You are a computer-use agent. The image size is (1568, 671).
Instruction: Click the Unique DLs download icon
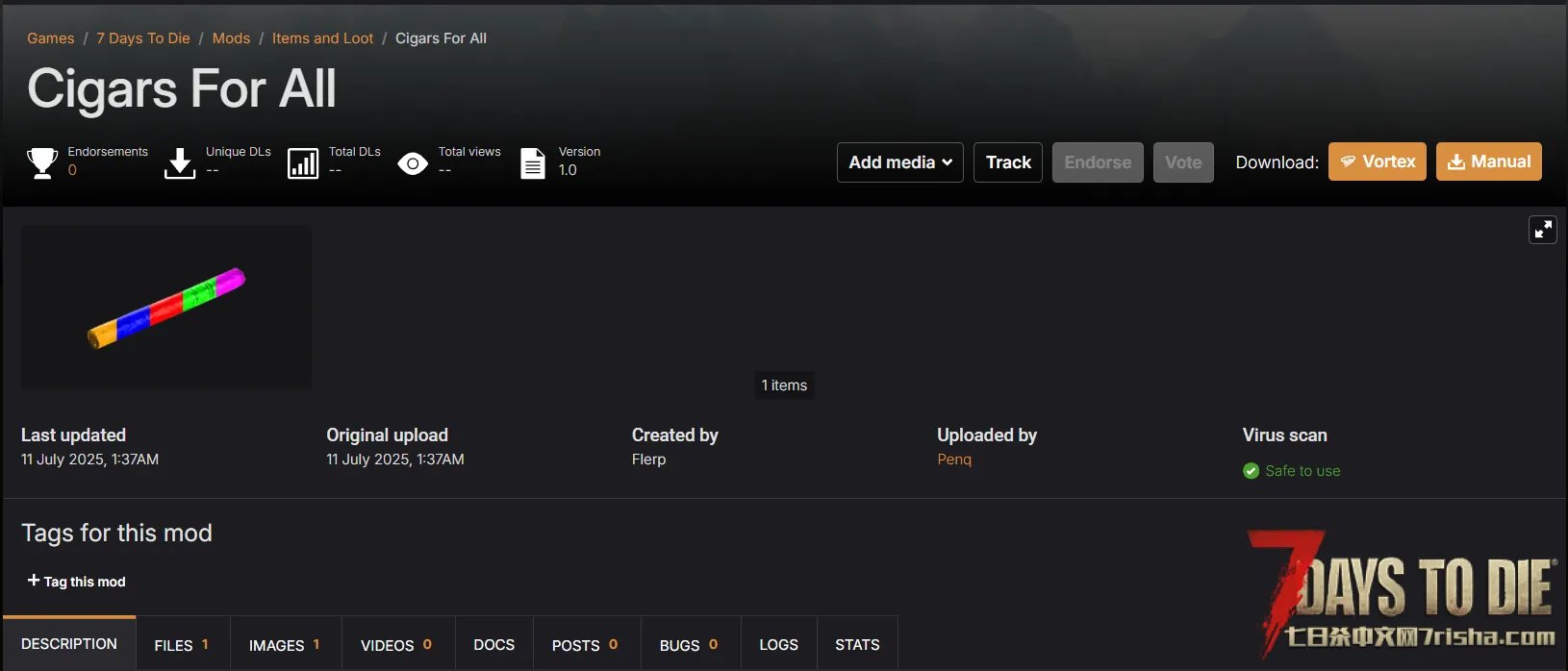pyautogui.click(x=180, y=162)
